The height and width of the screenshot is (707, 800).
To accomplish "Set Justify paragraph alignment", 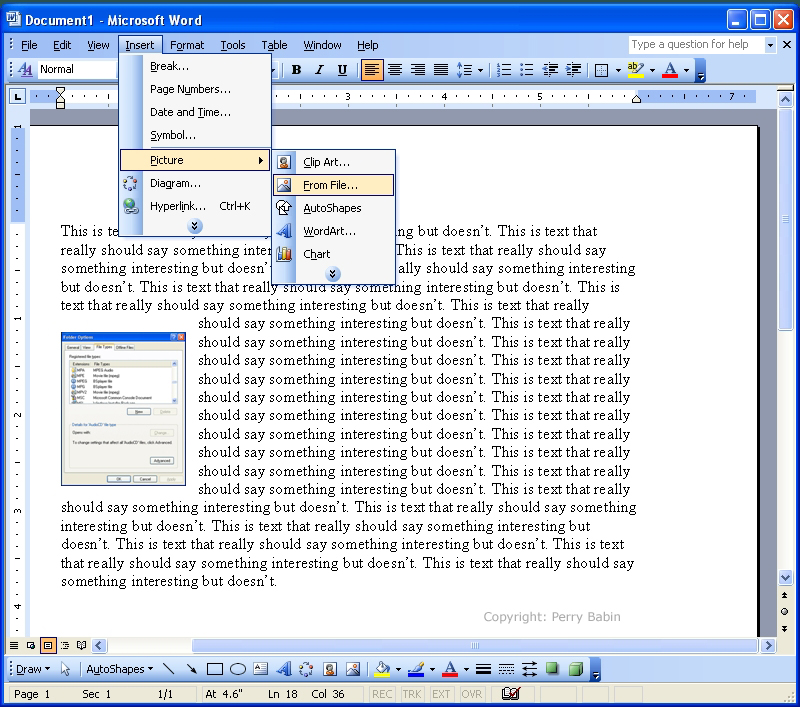I will tap(441, 69).
